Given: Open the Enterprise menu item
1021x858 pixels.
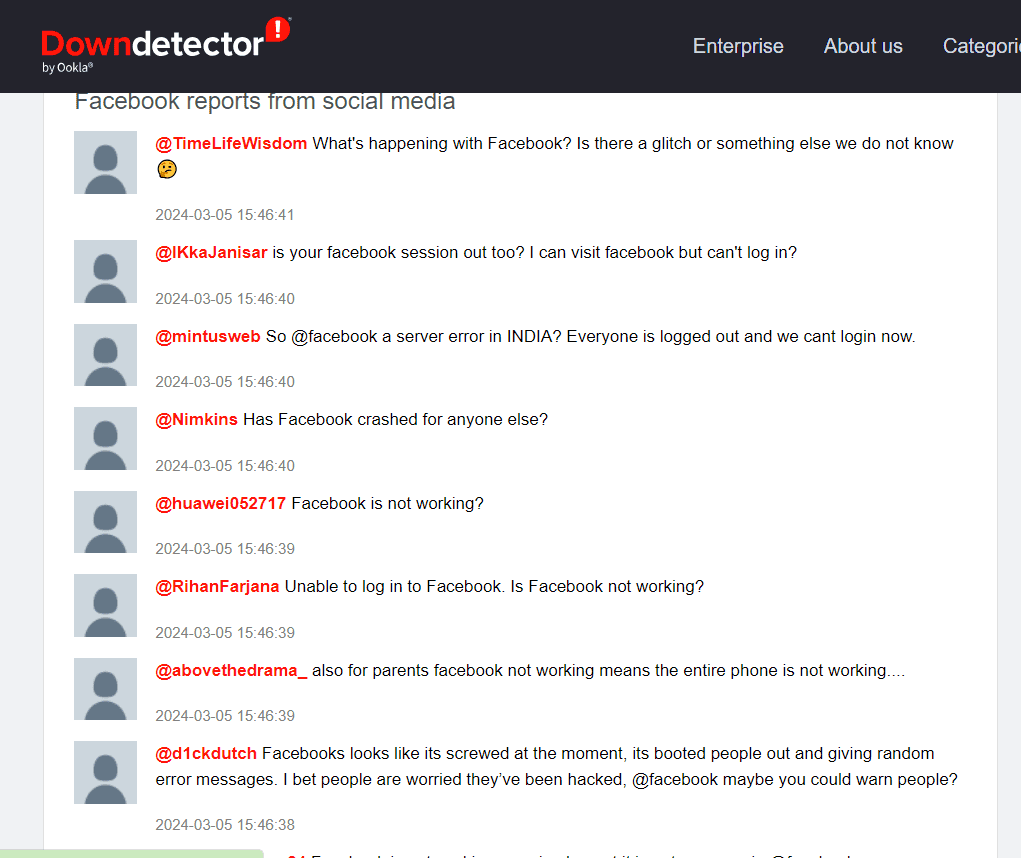Looking at the screenshot, I should click(738, 46).
